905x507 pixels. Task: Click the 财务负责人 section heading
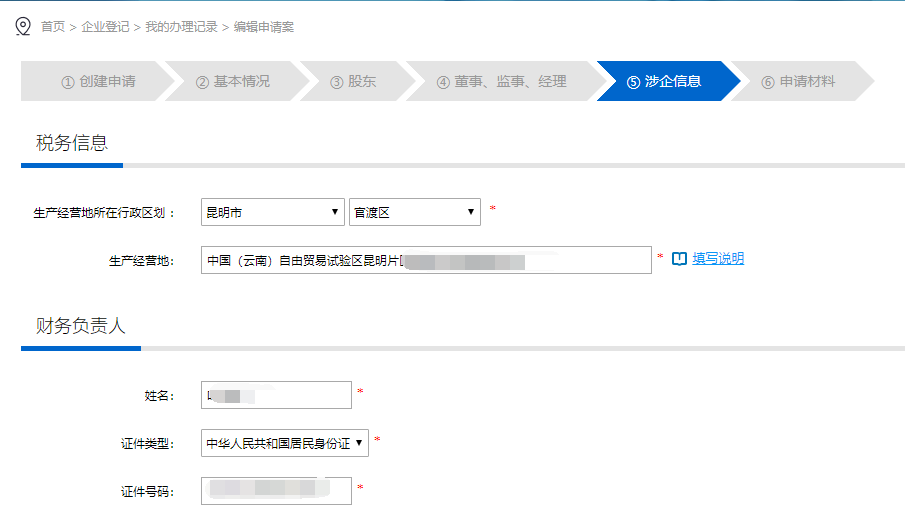coord(81,326)
